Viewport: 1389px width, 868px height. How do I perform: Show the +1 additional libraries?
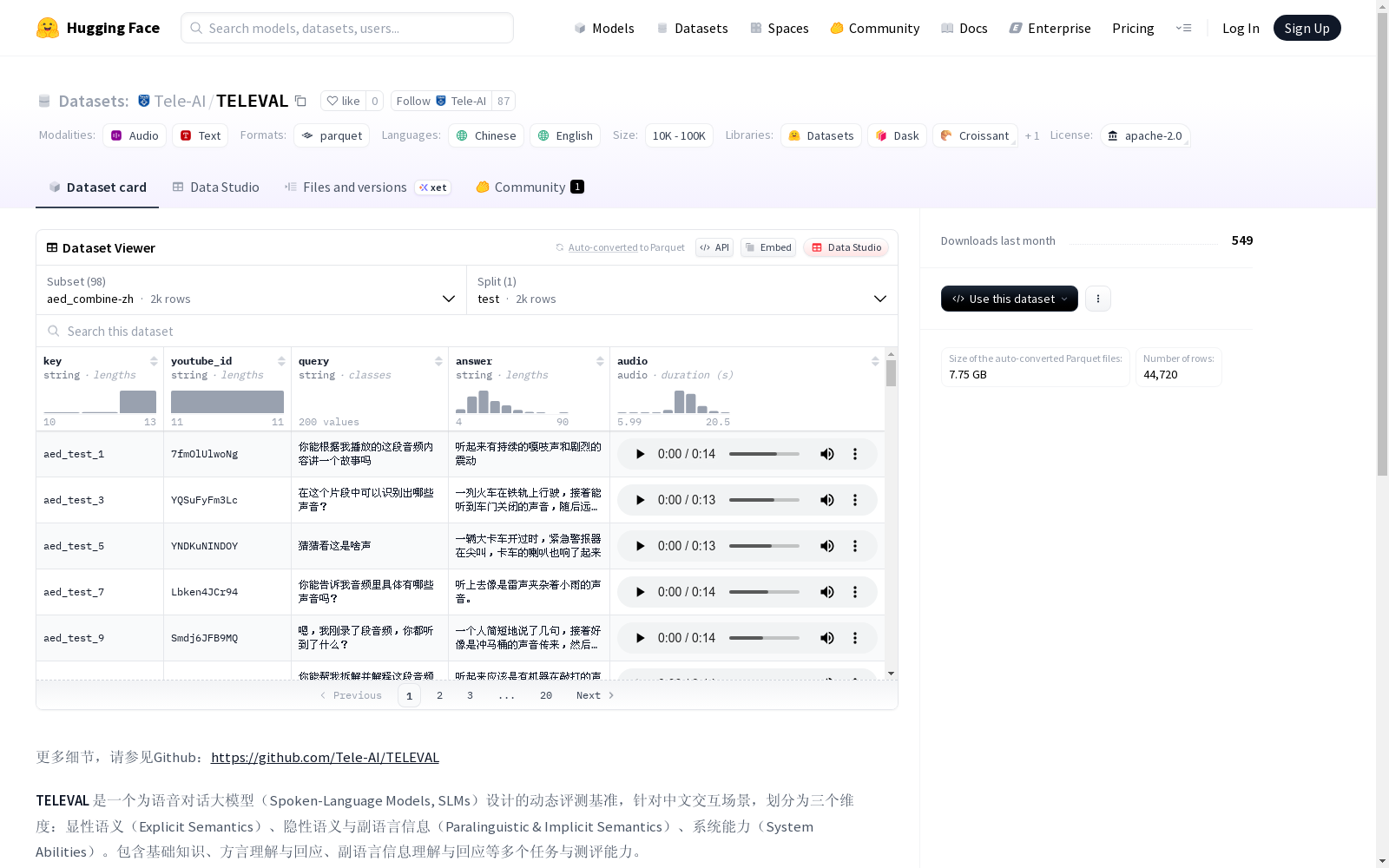tap(1032, 135)
